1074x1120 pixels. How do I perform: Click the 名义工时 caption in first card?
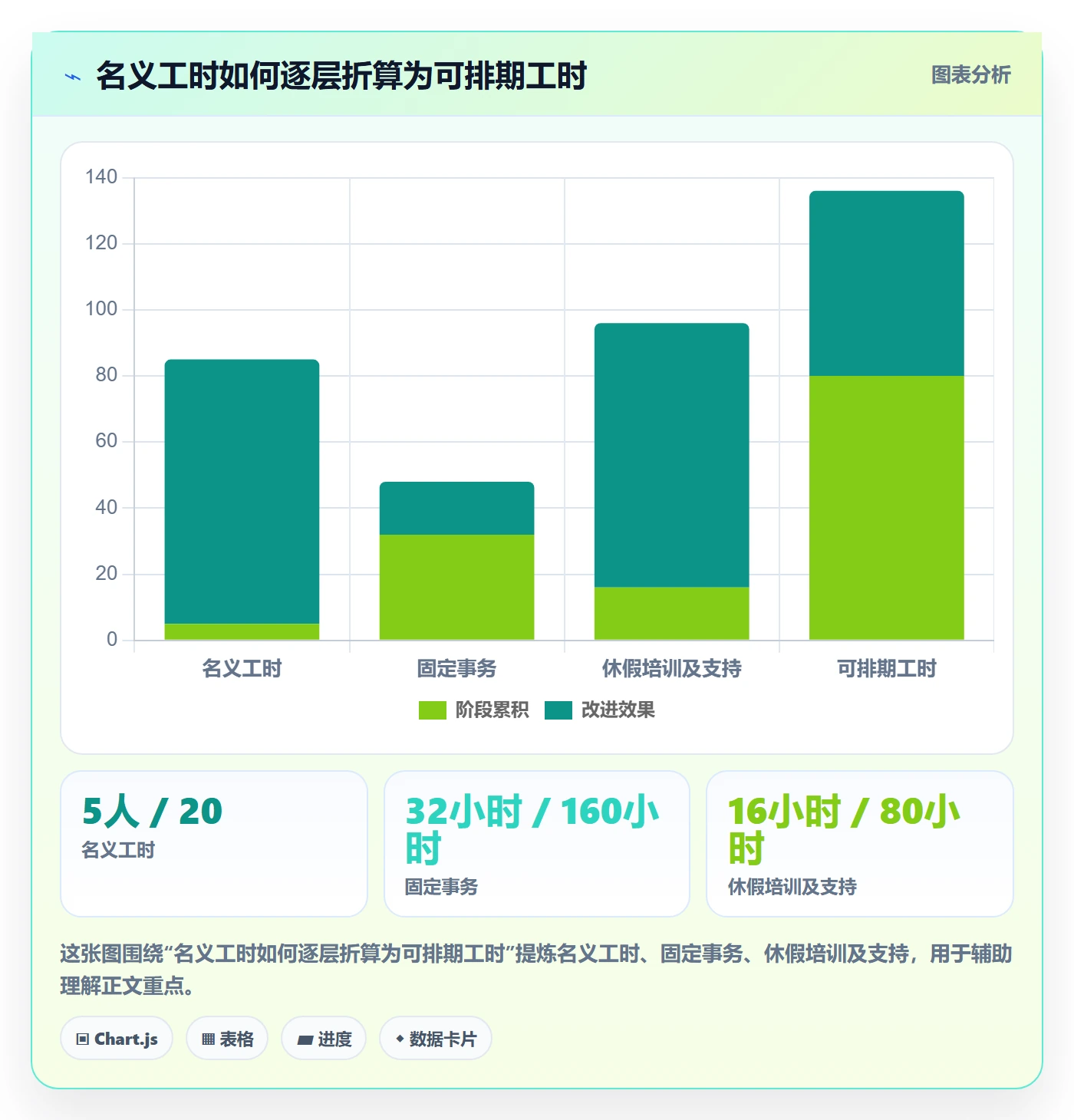coord(118,850)
